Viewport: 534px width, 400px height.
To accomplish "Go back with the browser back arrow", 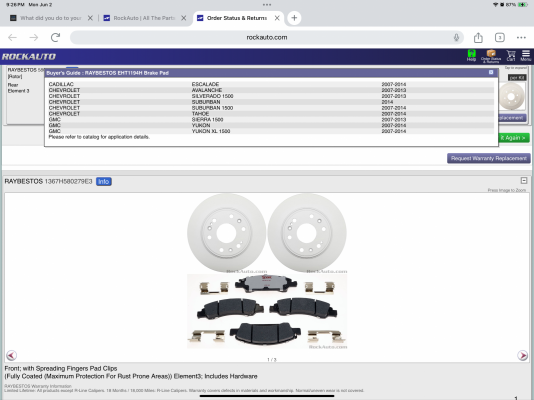I will [x=12, y=37].
